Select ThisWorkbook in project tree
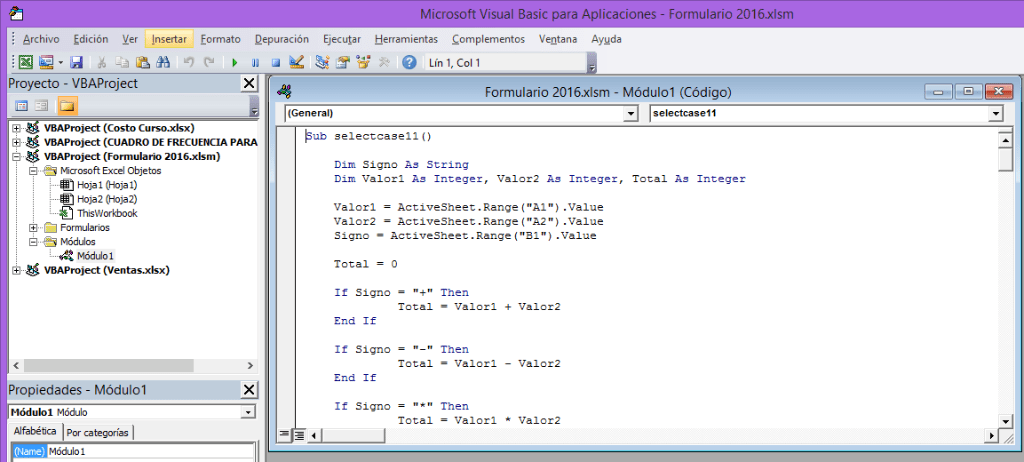Screen dimensions: 1024x462 pos(107,214)
